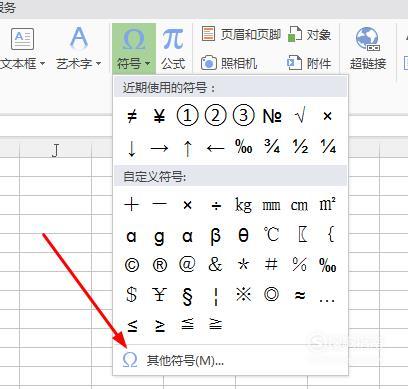The image size is (408, 389).
Task: Insert the ¦ broken bar symbol
Action: pos(216,296)
